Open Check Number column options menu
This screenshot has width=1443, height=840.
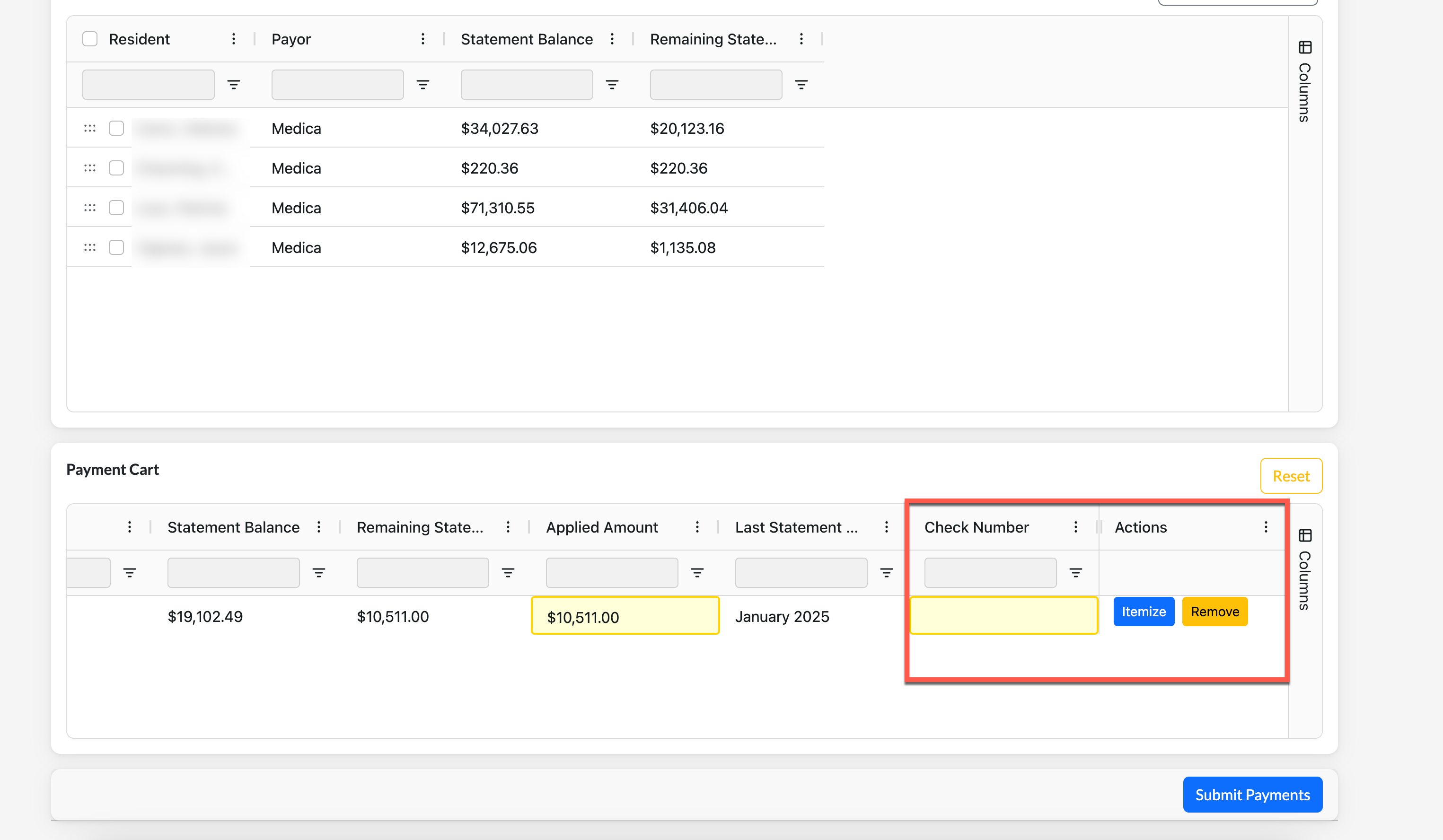tap(1075, 527)
